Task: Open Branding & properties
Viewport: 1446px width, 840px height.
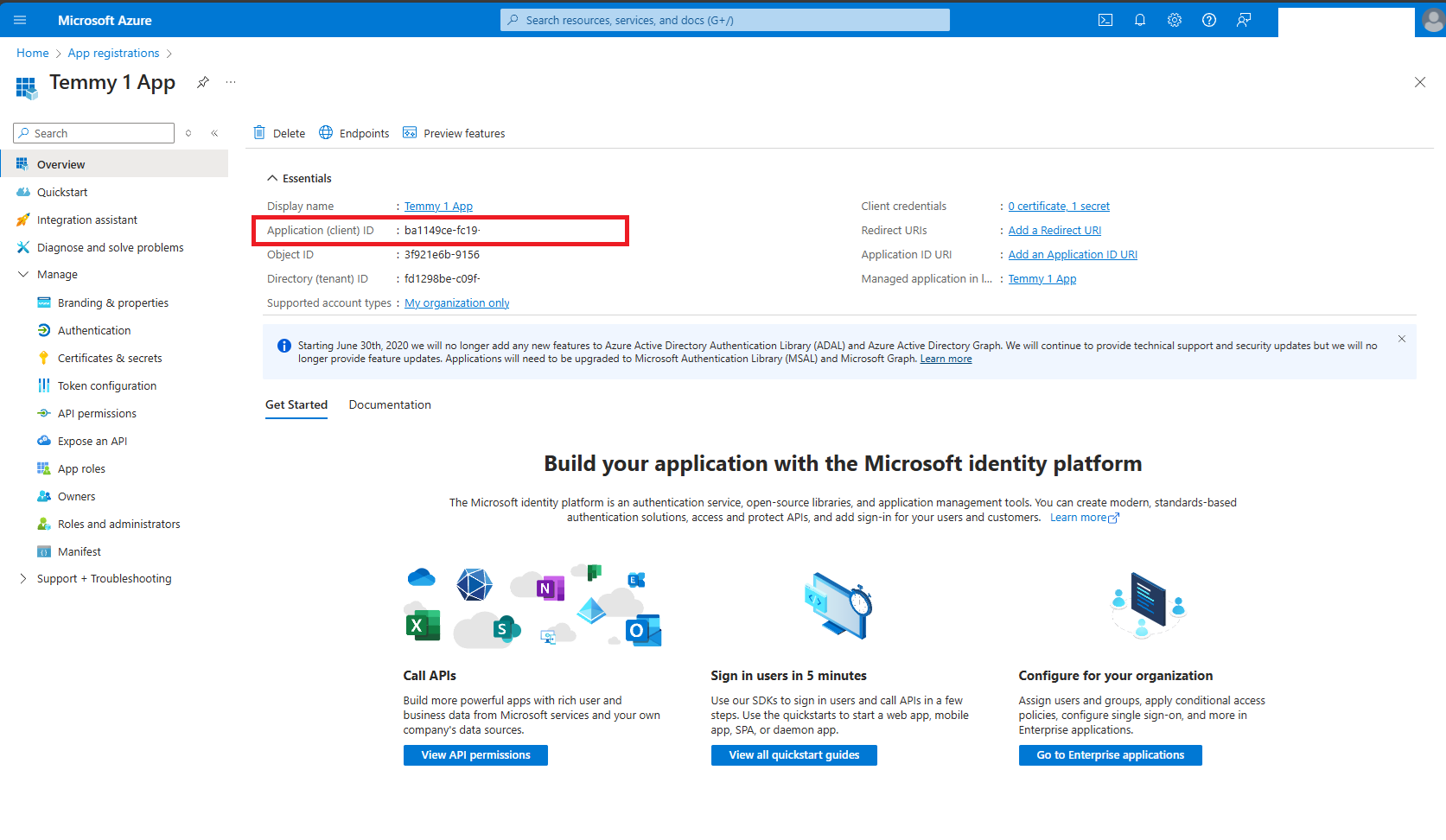Action: pyautogui.click(x=114, y=302)
